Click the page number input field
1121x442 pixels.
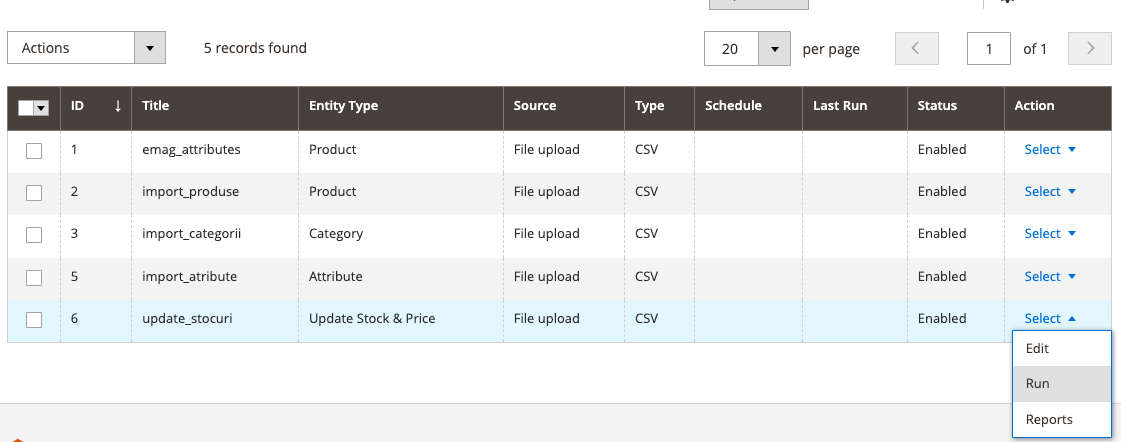(989, 49)
